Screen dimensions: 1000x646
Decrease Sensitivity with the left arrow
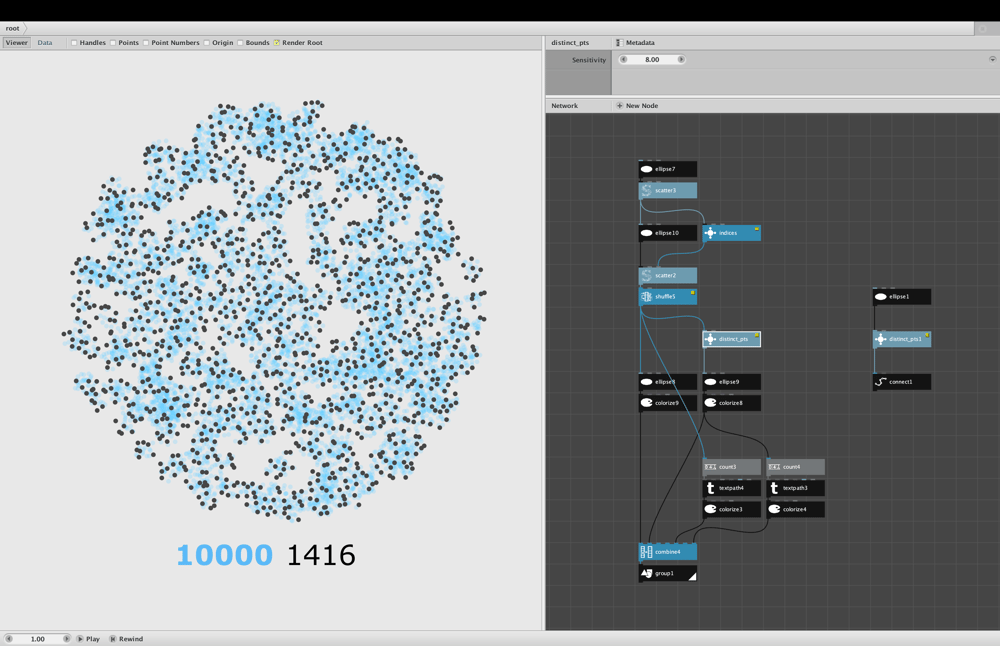tap(624, 59)
